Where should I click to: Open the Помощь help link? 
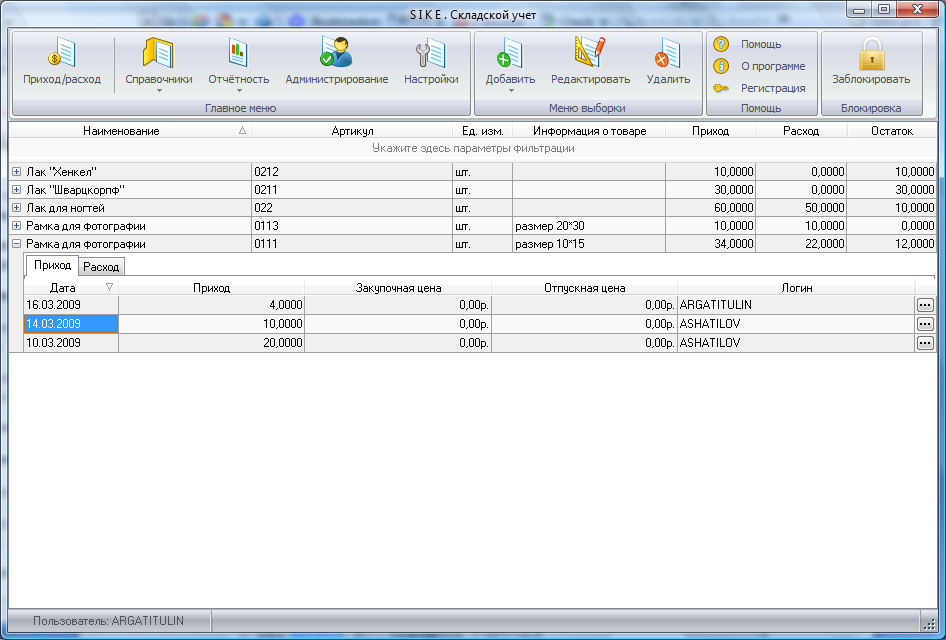click(761, 44)
